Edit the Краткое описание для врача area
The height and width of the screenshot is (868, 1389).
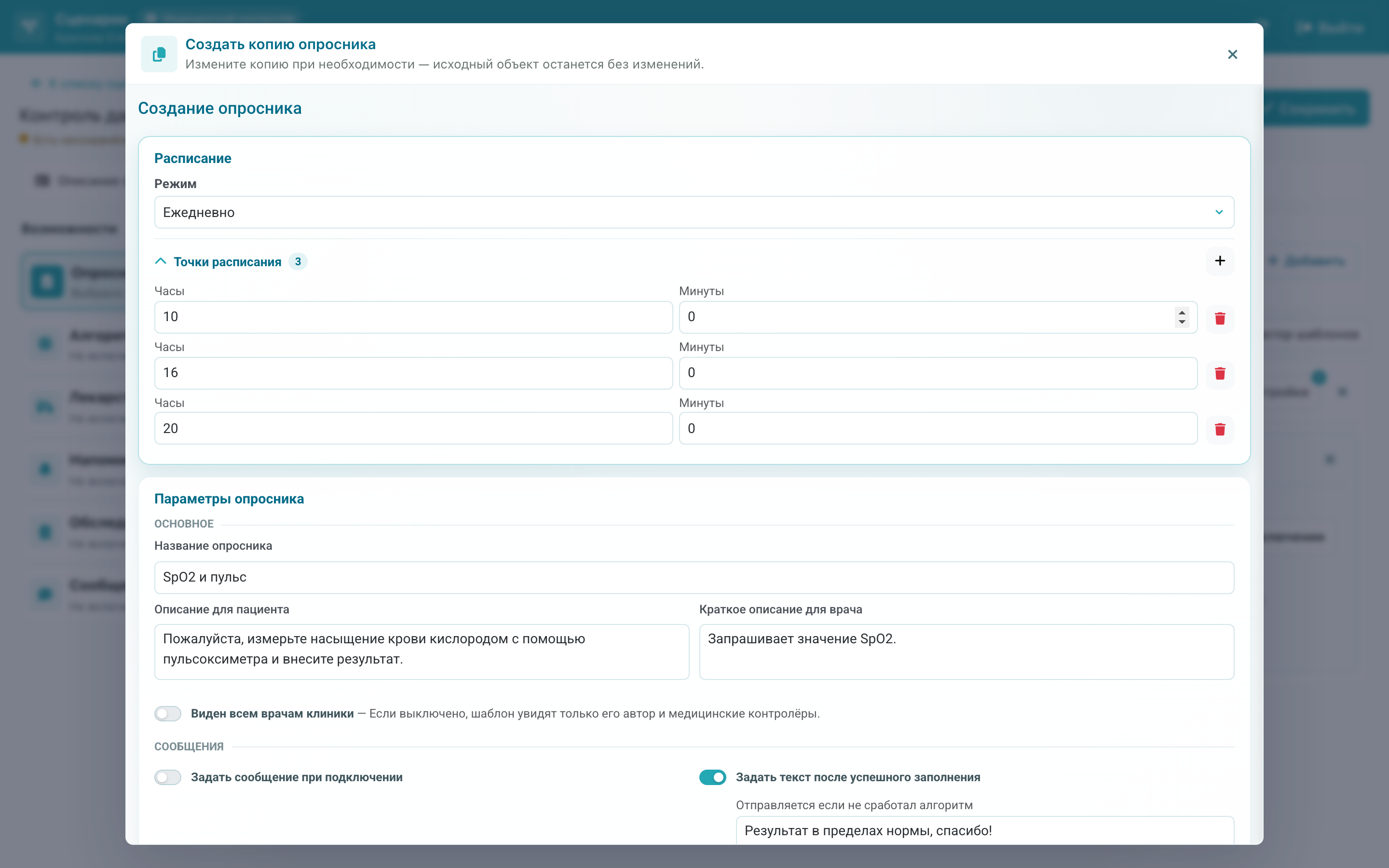(967, 652)
